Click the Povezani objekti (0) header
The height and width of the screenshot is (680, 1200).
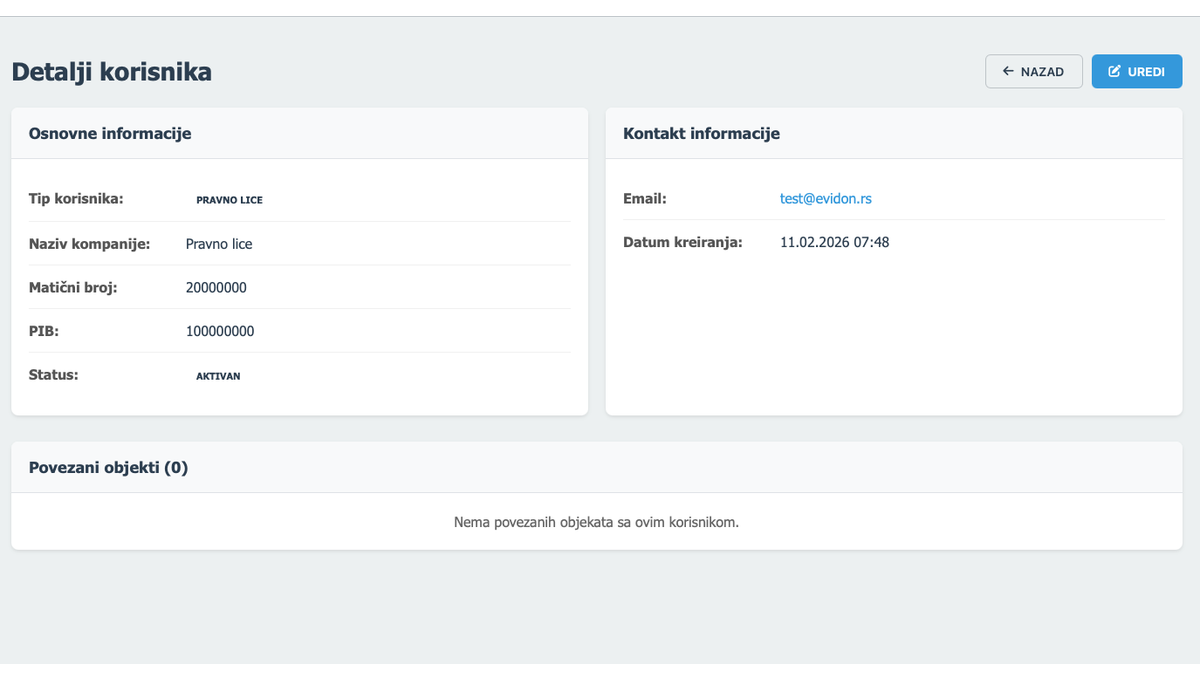(108, 467)
